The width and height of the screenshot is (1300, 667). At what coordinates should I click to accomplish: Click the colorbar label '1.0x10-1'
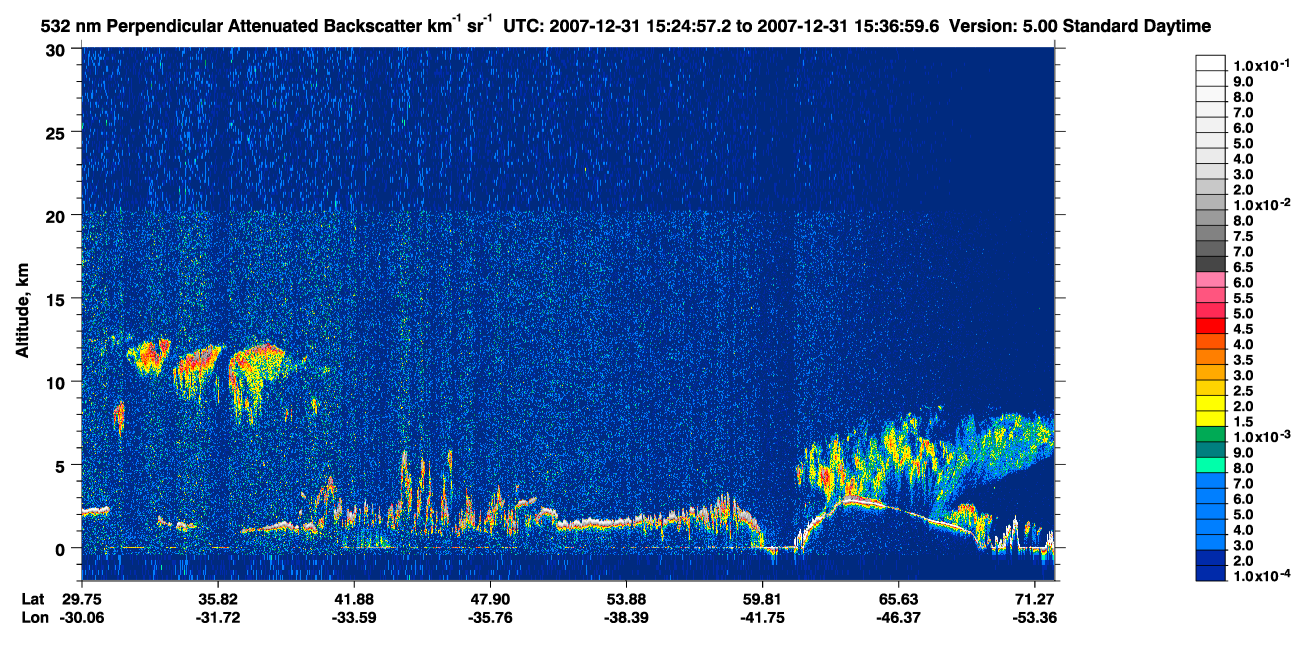point(1261,64)
